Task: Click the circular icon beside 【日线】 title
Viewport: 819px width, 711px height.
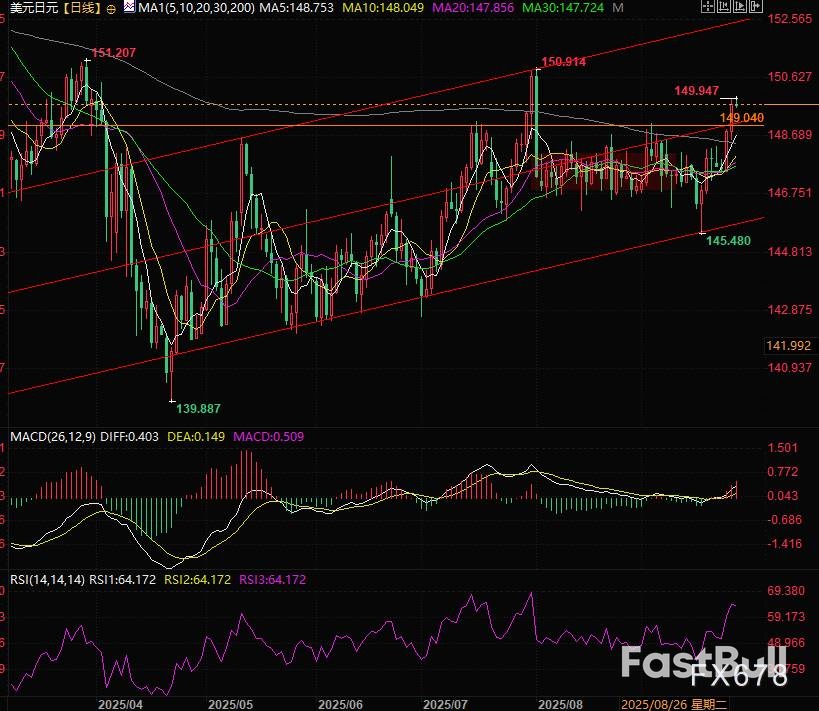Action: (110, 8)
